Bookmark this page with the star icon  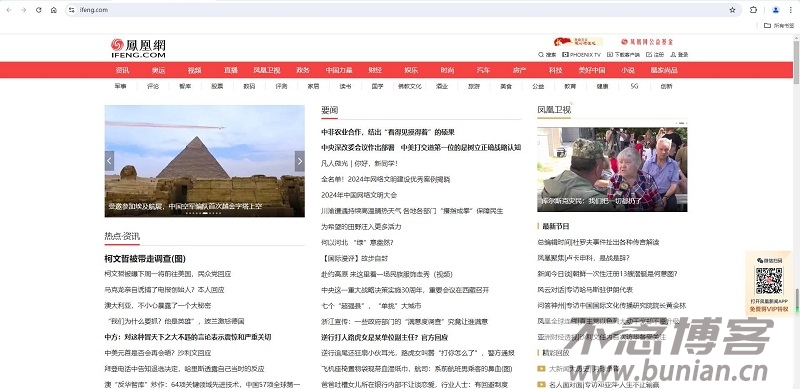(733, 10)
